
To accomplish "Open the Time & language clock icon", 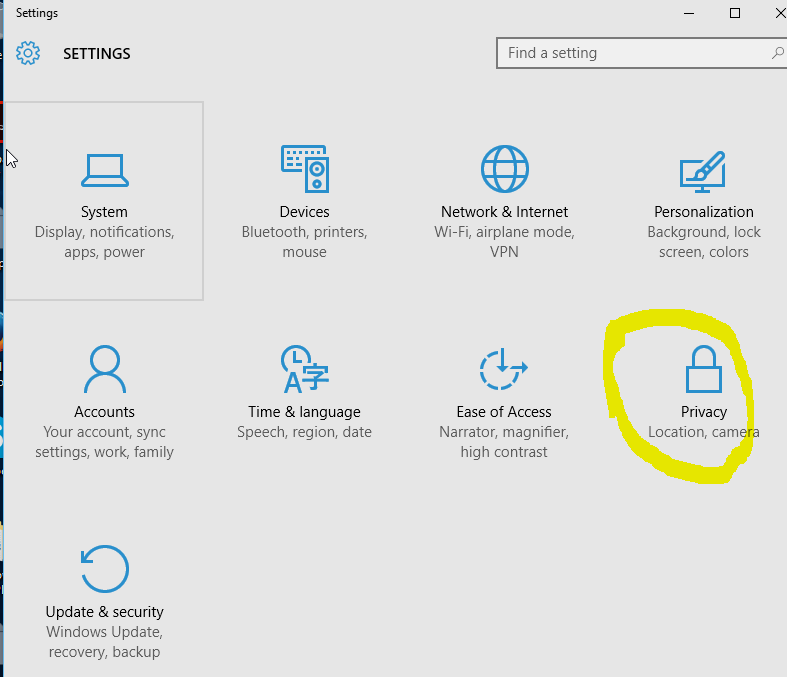I will pos(304,369).
